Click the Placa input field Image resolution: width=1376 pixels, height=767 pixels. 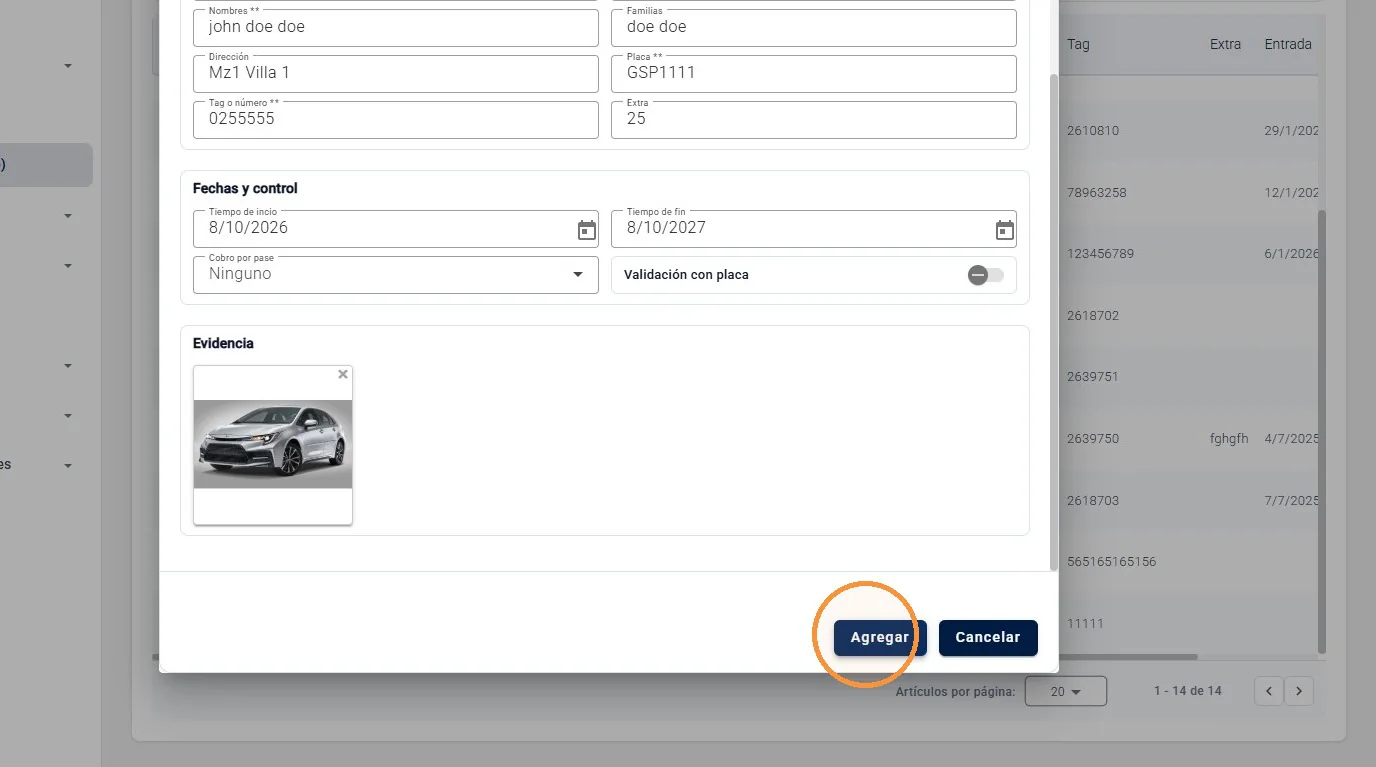pos(814,73)
